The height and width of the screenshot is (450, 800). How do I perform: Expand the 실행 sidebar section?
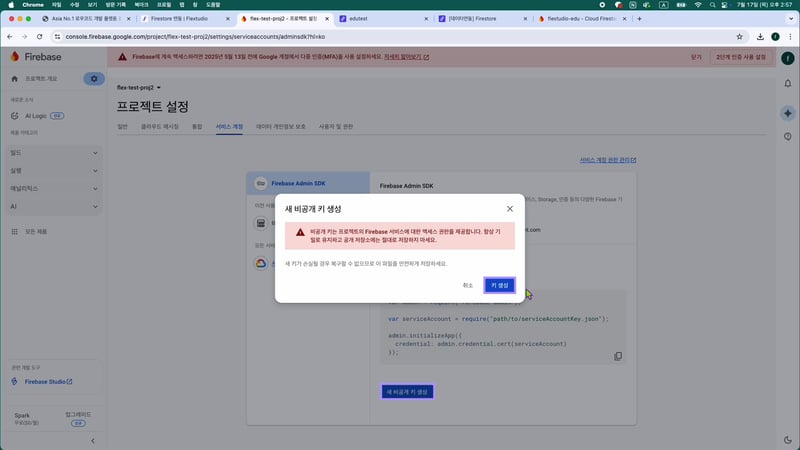tap(54, 170)
